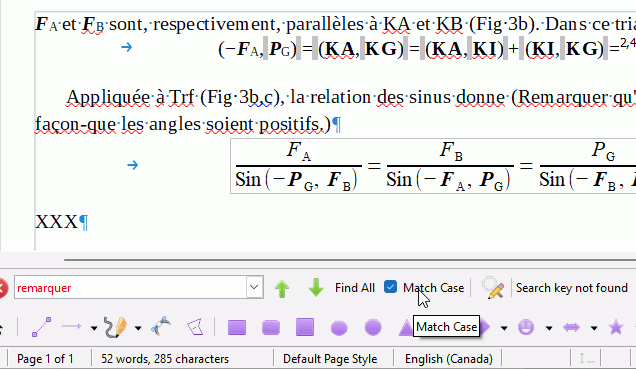
Task: Uncheck the Match Case checkbox
Action: (x=390, y=287)
